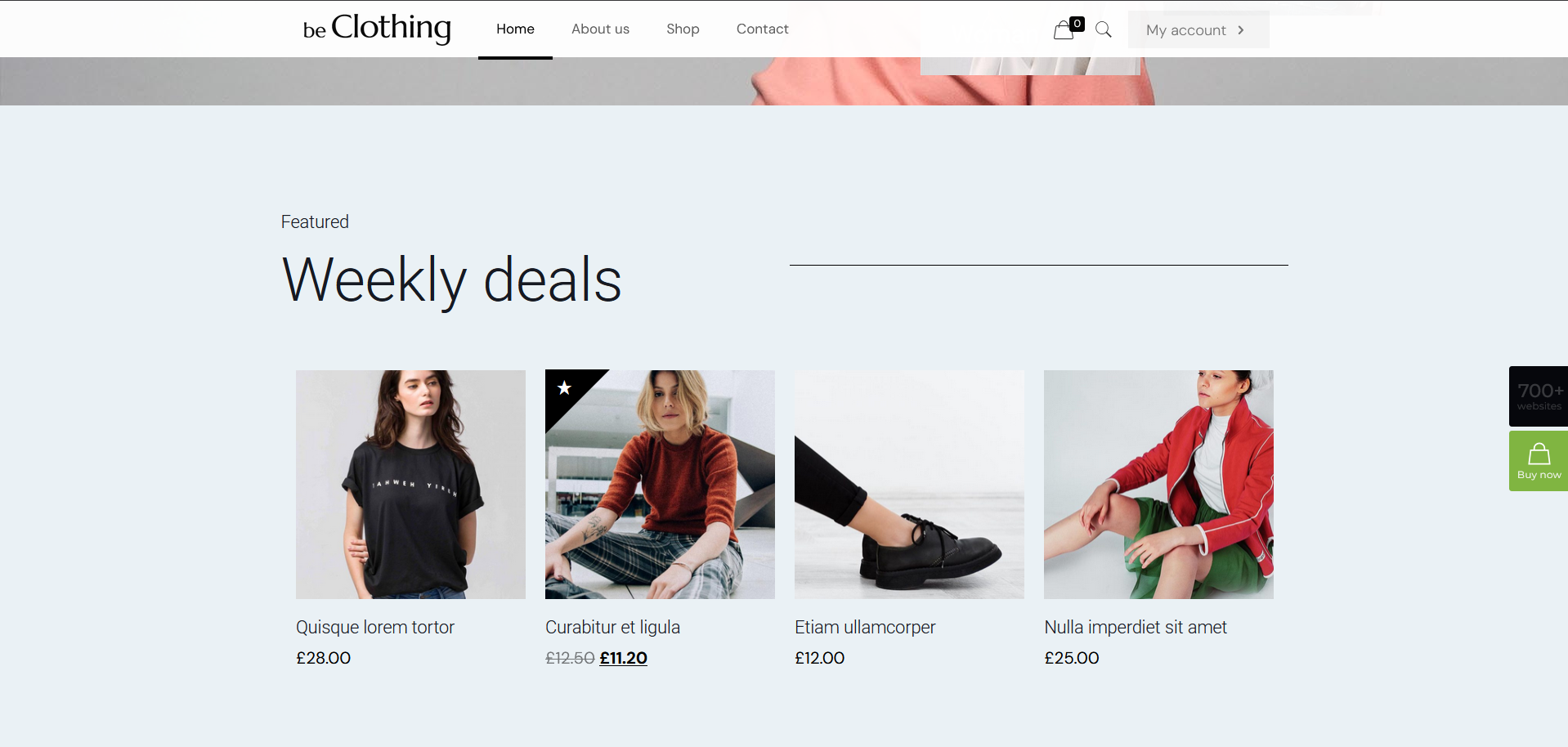The width and height of the screenshot is (1568, 747).
Task: Open the black t-shirt product image
Action: point(410,484)
